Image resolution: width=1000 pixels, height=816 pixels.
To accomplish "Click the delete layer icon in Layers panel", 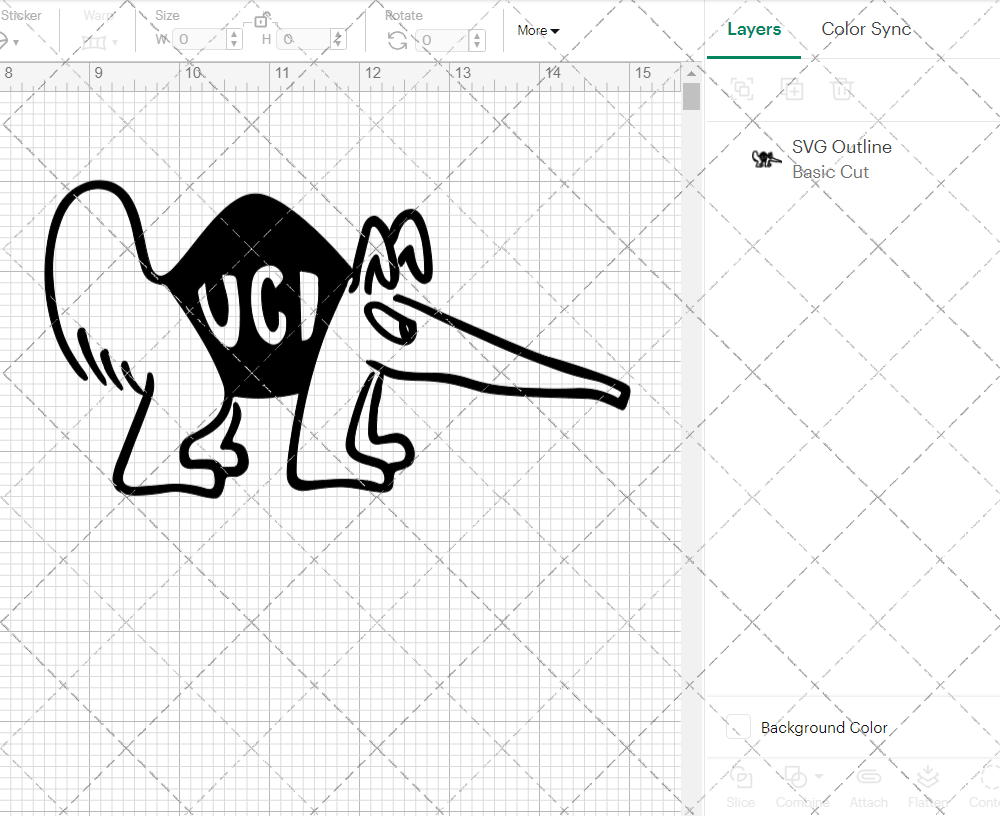I will point(842,89).
